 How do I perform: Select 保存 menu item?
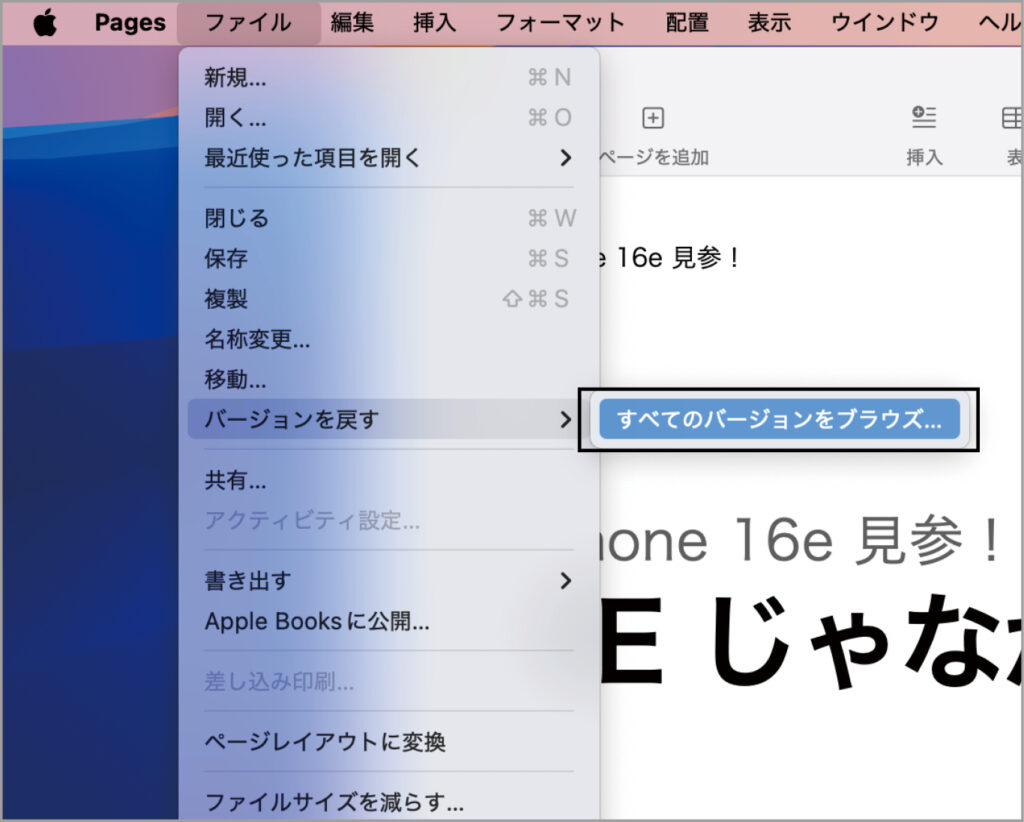(x=389, y=259)
